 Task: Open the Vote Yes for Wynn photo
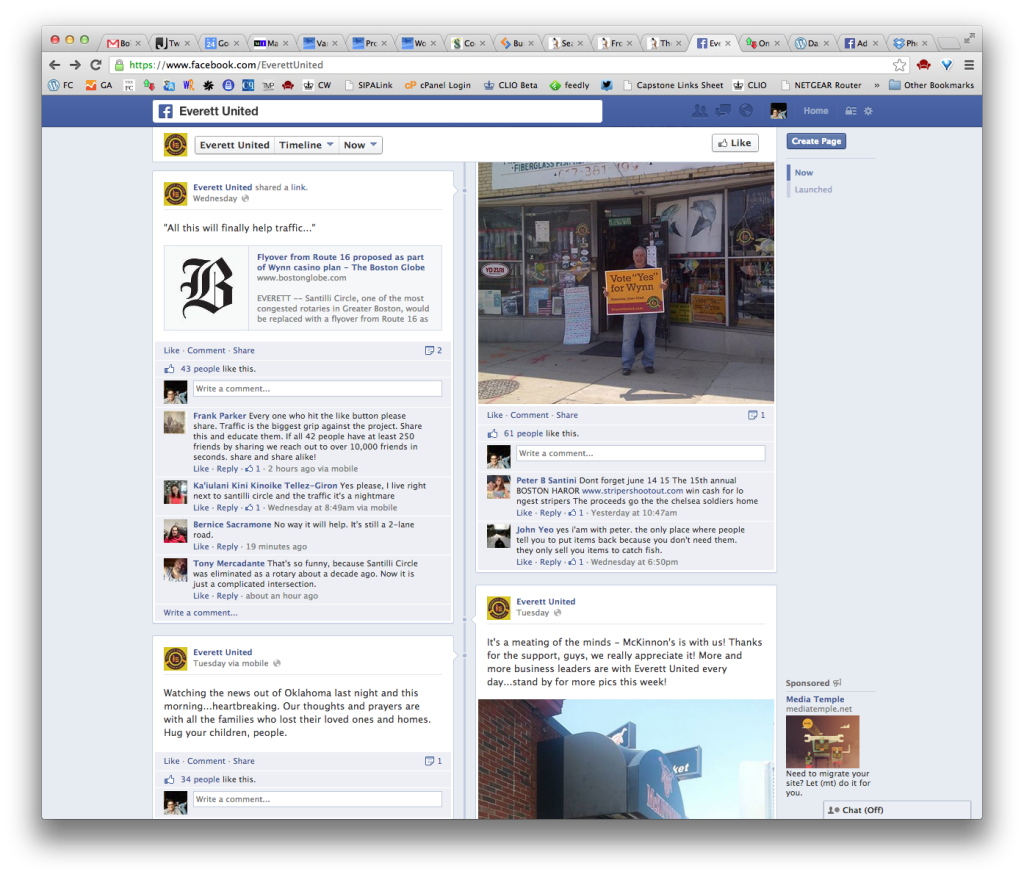tap(626, 283)
